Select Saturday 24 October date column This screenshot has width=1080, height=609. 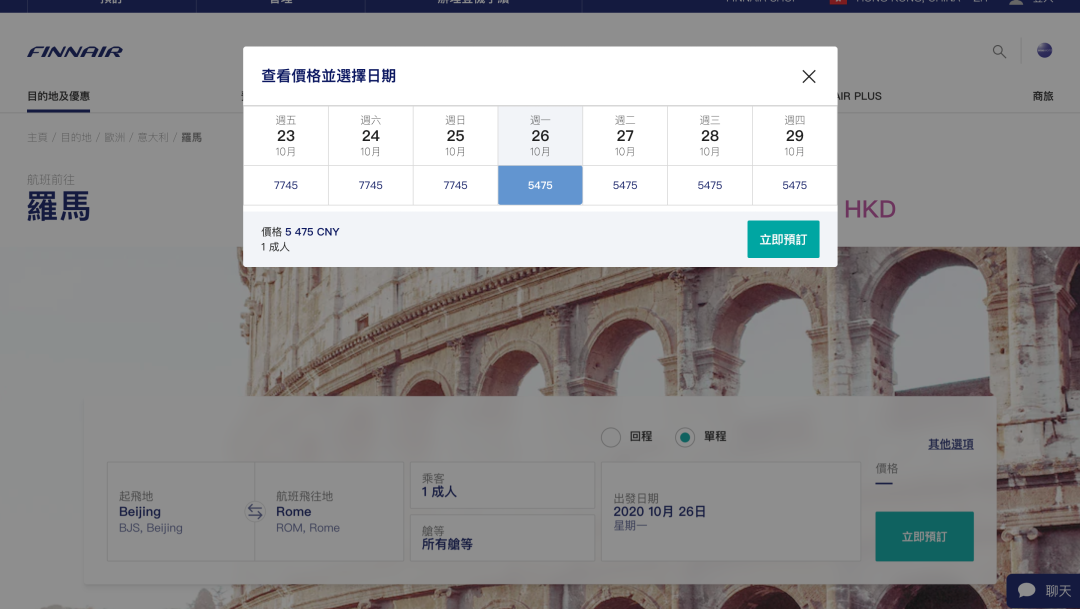371,136
